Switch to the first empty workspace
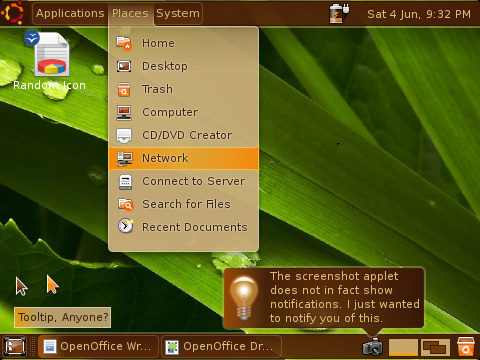Image resolution: width=480 pixels, height=360 pixels. [403, 347]
